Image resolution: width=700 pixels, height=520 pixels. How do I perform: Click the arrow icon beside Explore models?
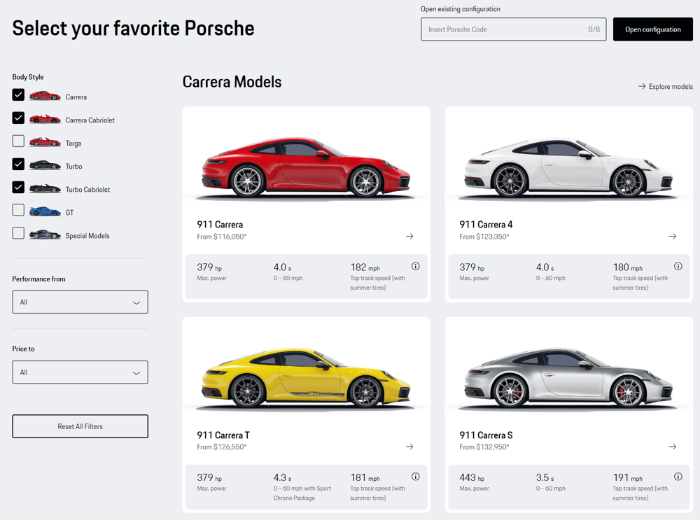(642, 86)
